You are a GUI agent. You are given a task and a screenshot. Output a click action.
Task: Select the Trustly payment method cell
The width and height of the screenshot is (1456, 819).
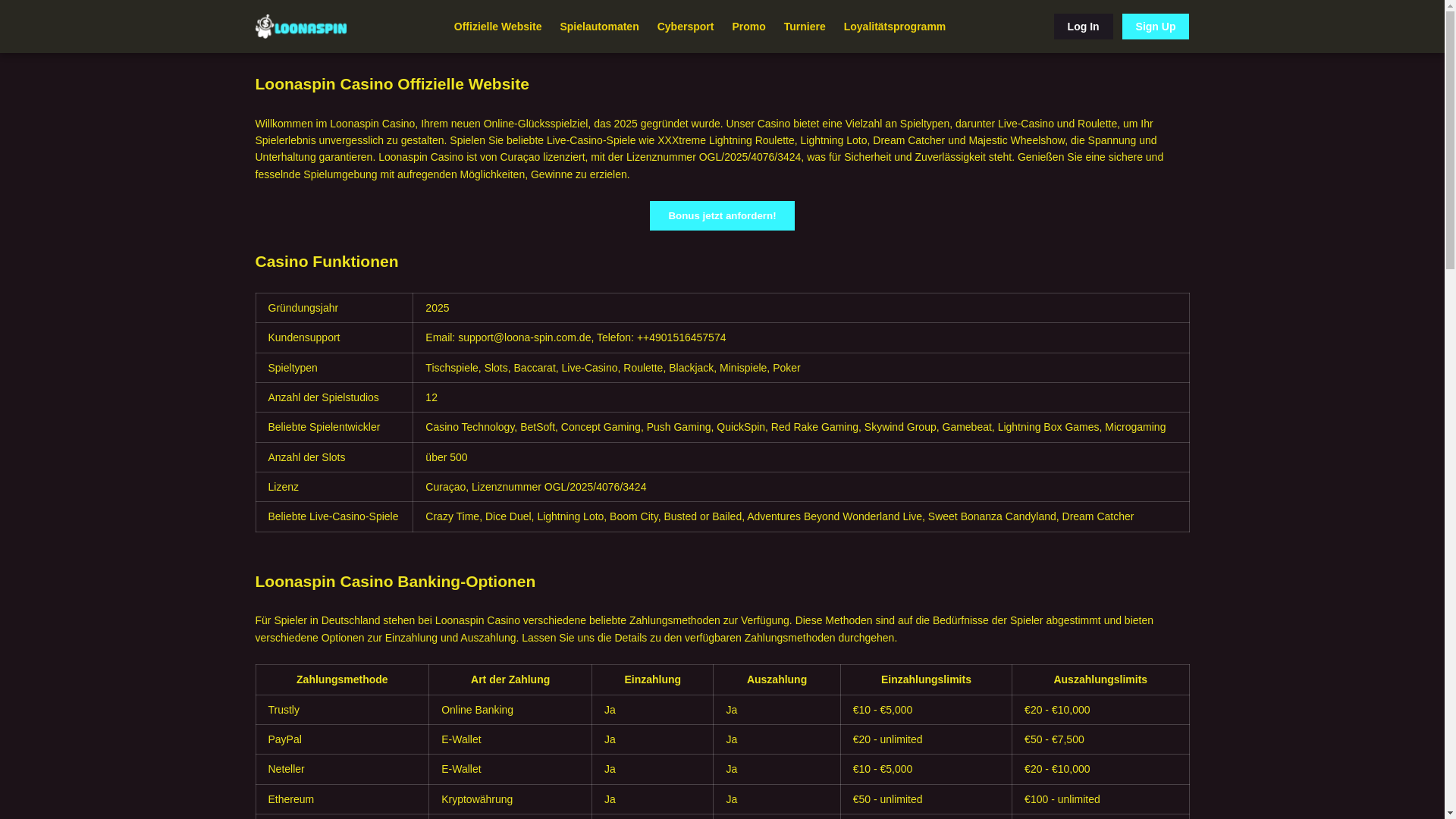342,710
